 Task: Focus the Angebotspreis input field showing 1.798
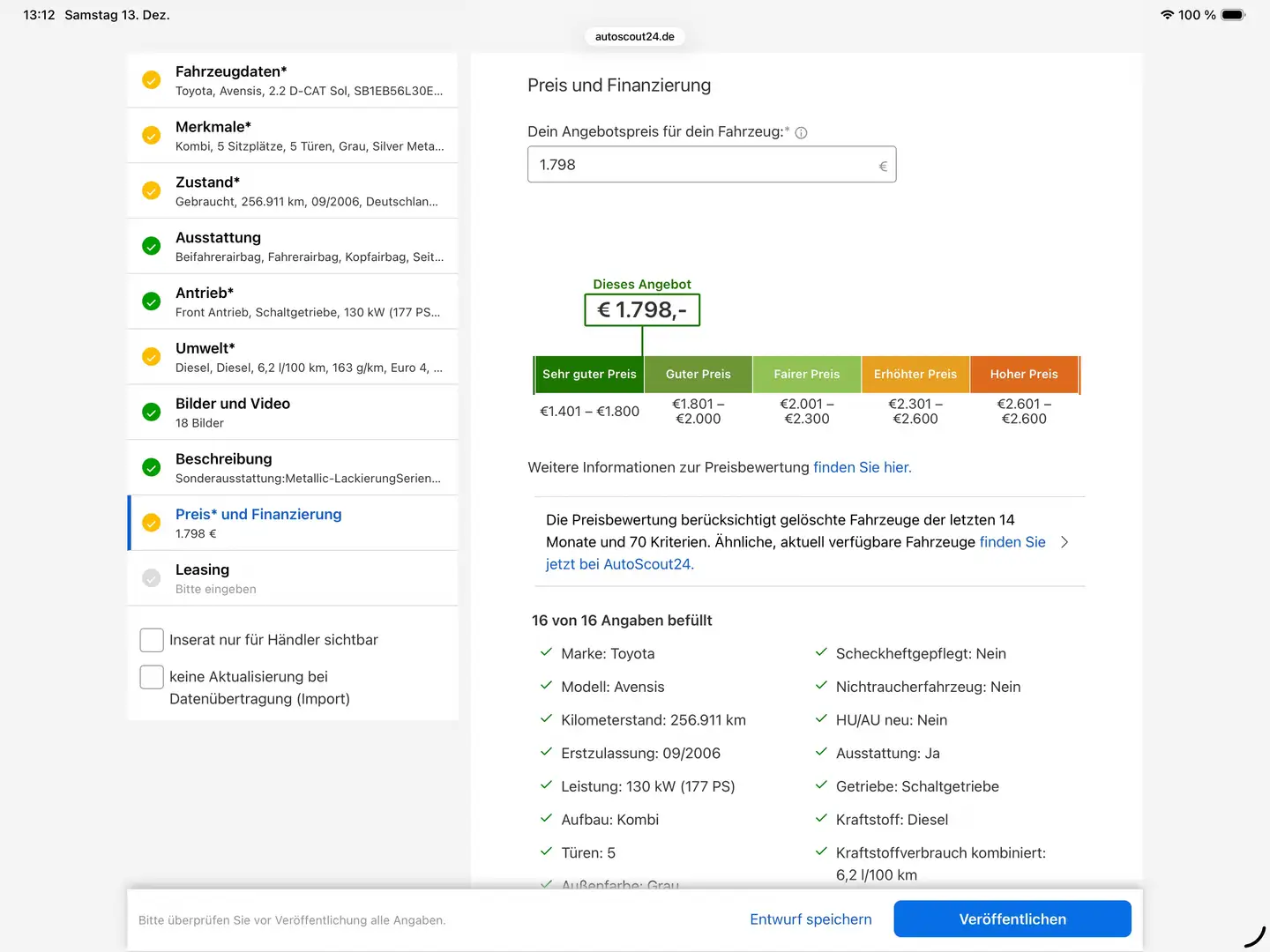(701, 165)
